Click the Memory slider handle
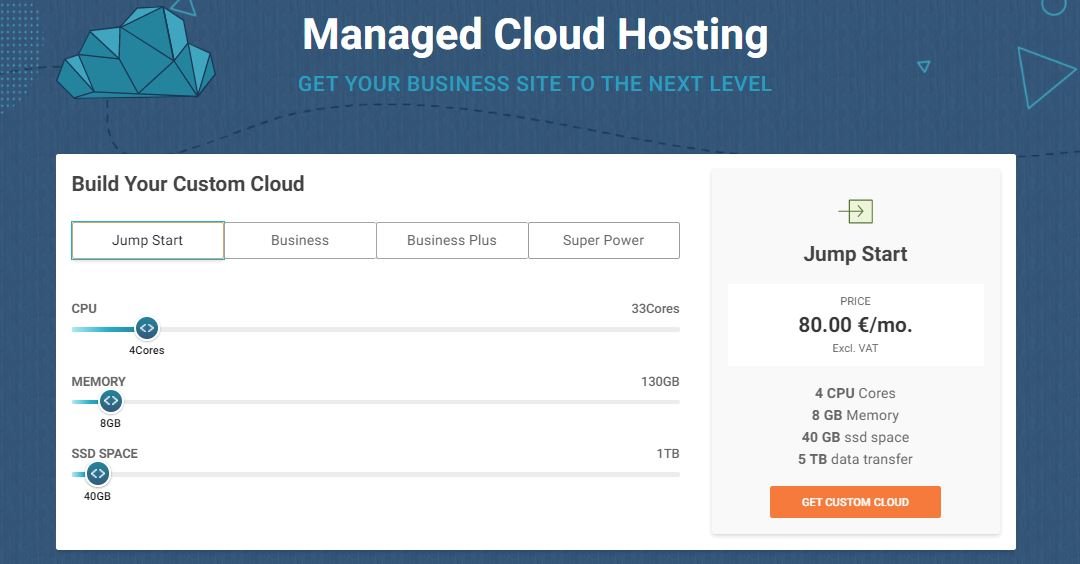 [x=110, y=401]
